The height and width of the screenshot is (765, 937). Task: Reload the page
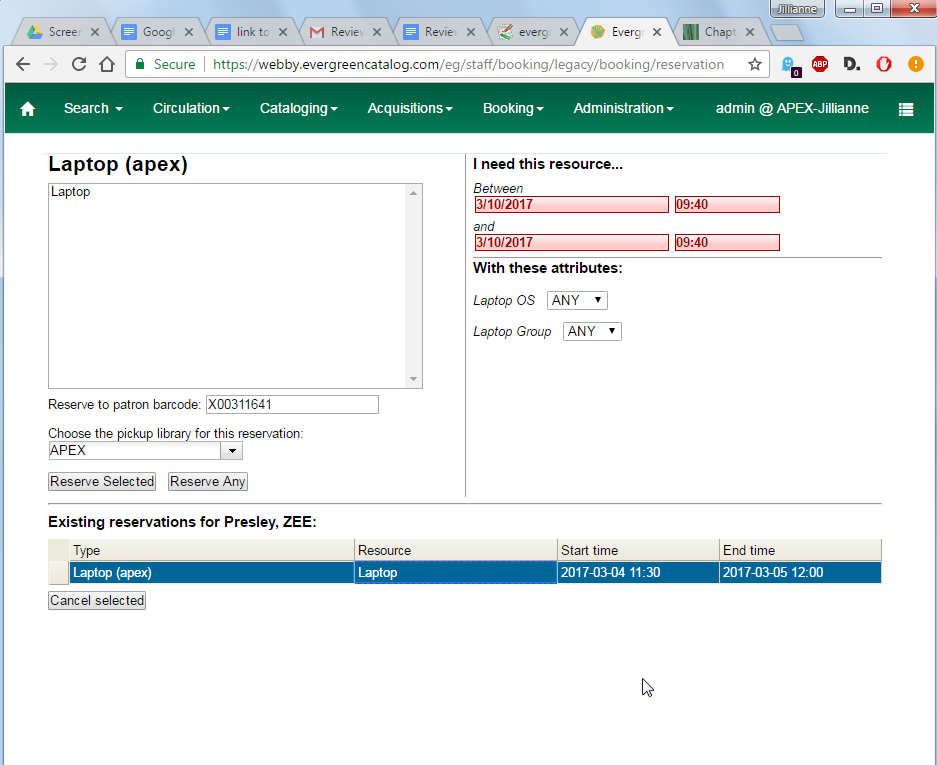[79, 64]
